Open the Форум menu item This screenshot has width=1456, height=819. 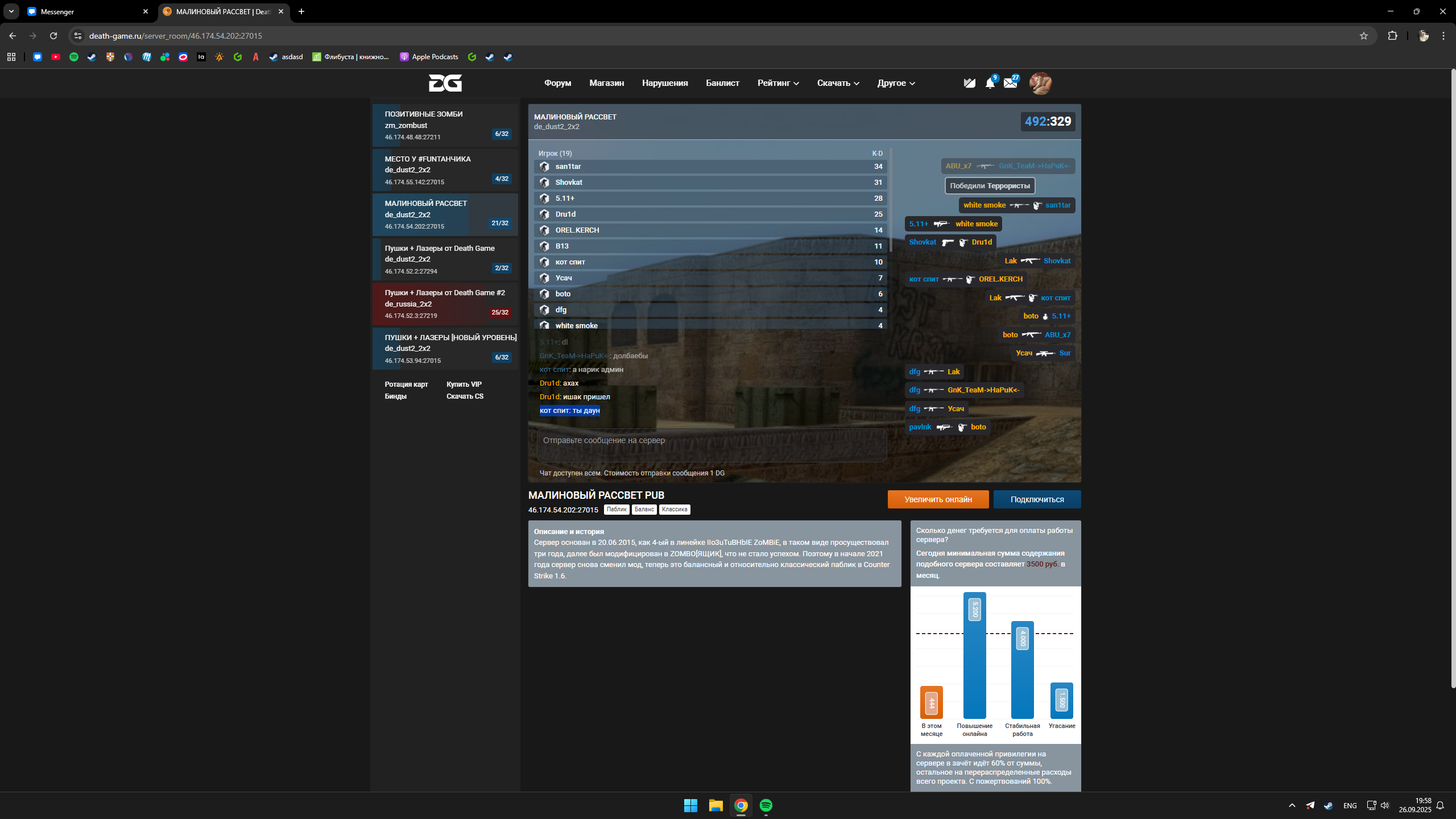[x=557, y=83]
